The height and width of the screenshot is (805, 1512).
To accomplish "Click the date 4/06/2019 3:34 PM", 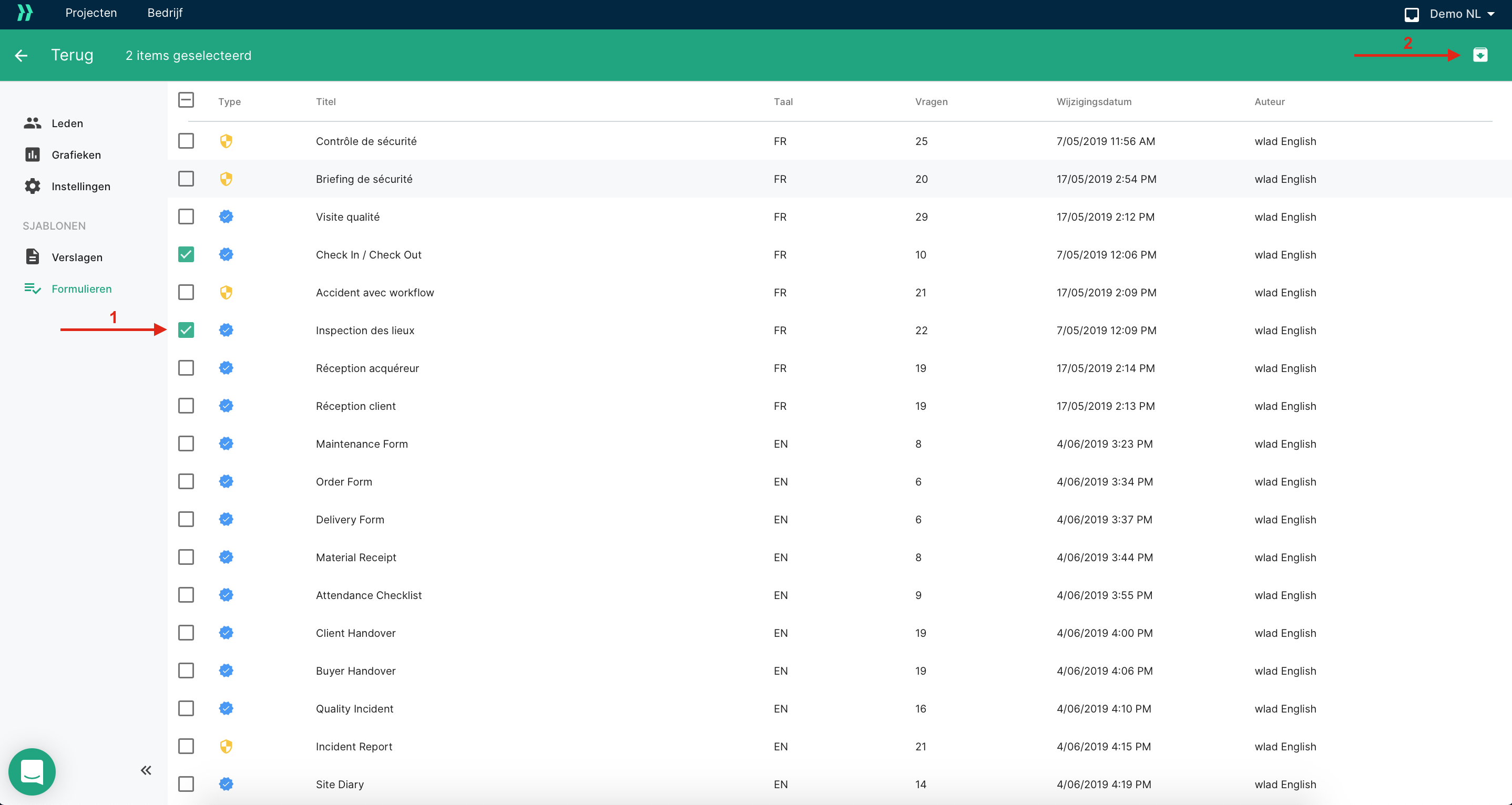I will click(1105, 482).
